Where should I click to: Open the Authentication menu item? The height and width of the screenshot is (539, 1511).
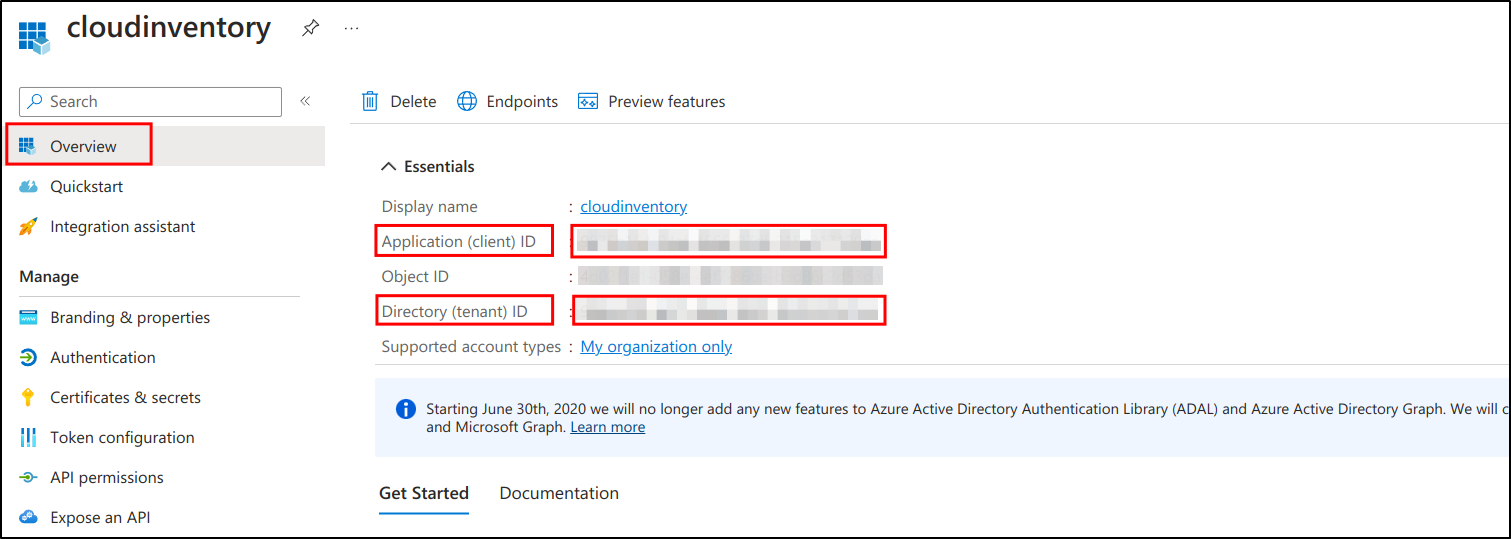click(103, 358)
